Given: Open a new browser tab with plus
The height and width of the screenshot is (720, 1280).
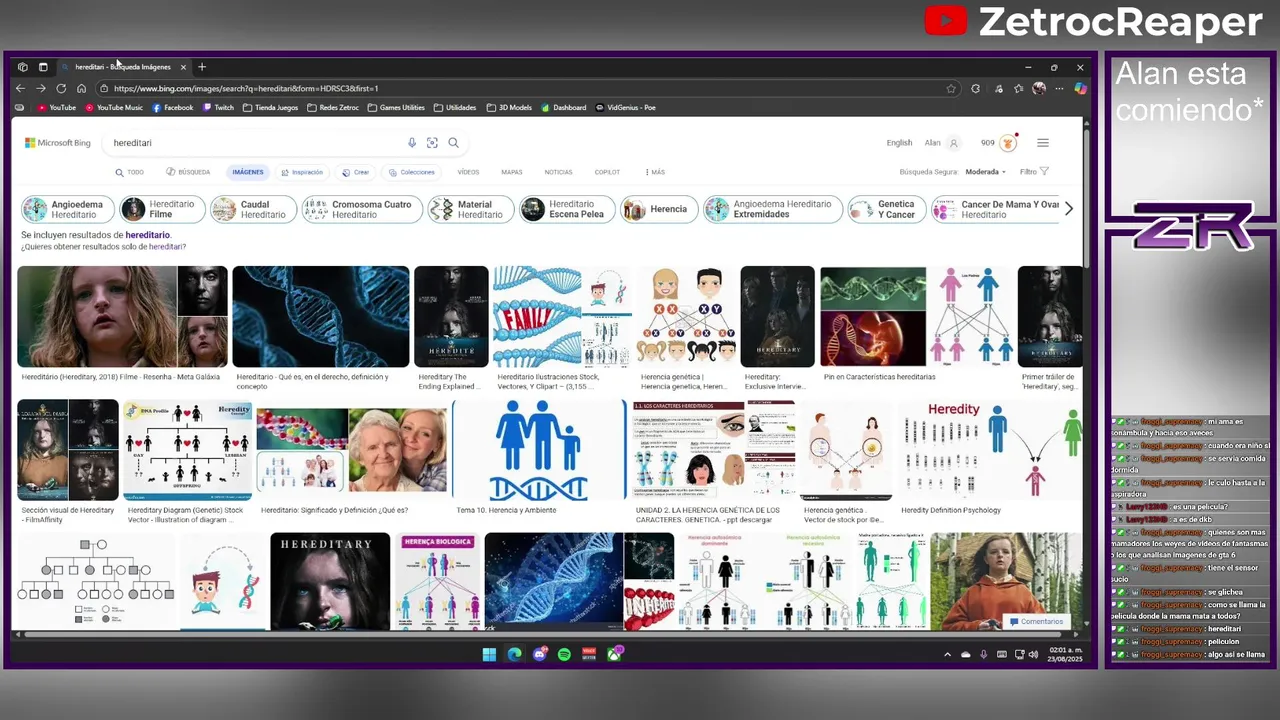Looking at the screenshot, I should tap(202, 67).
